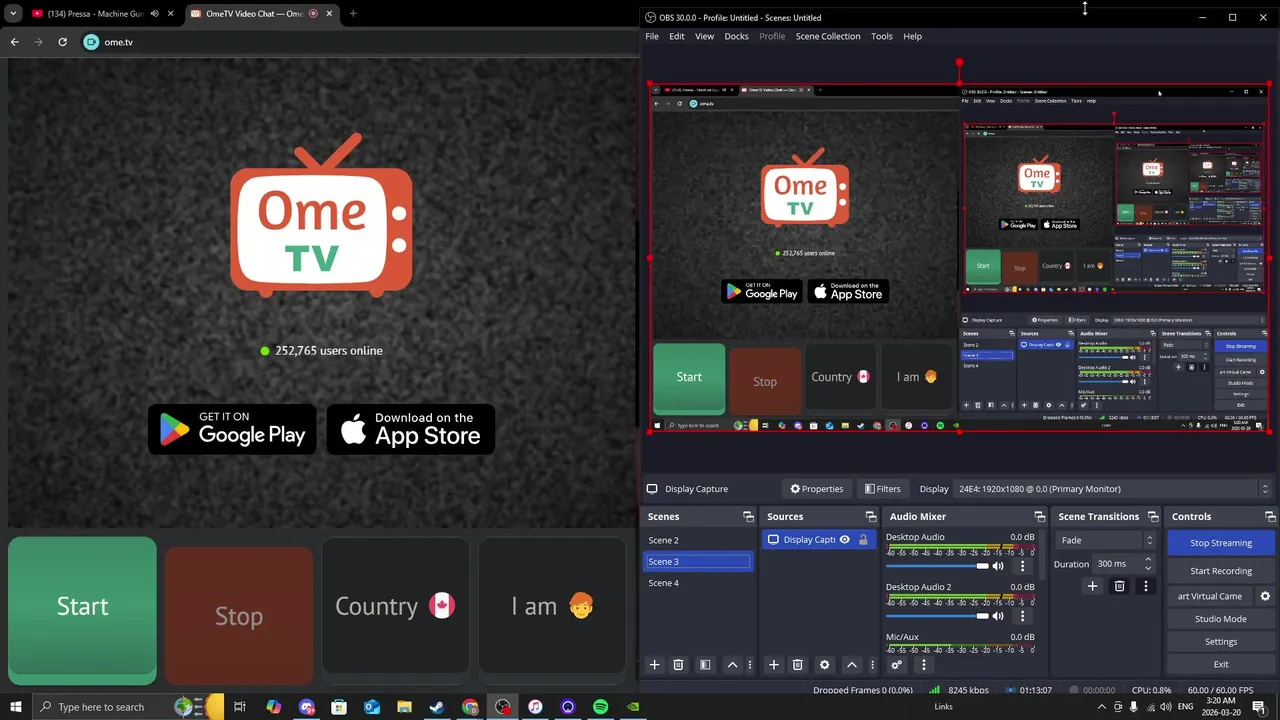Toggle Studio Mode in Controls
This screenshot has width=1280, height=720.
[x=1220, y=619]
